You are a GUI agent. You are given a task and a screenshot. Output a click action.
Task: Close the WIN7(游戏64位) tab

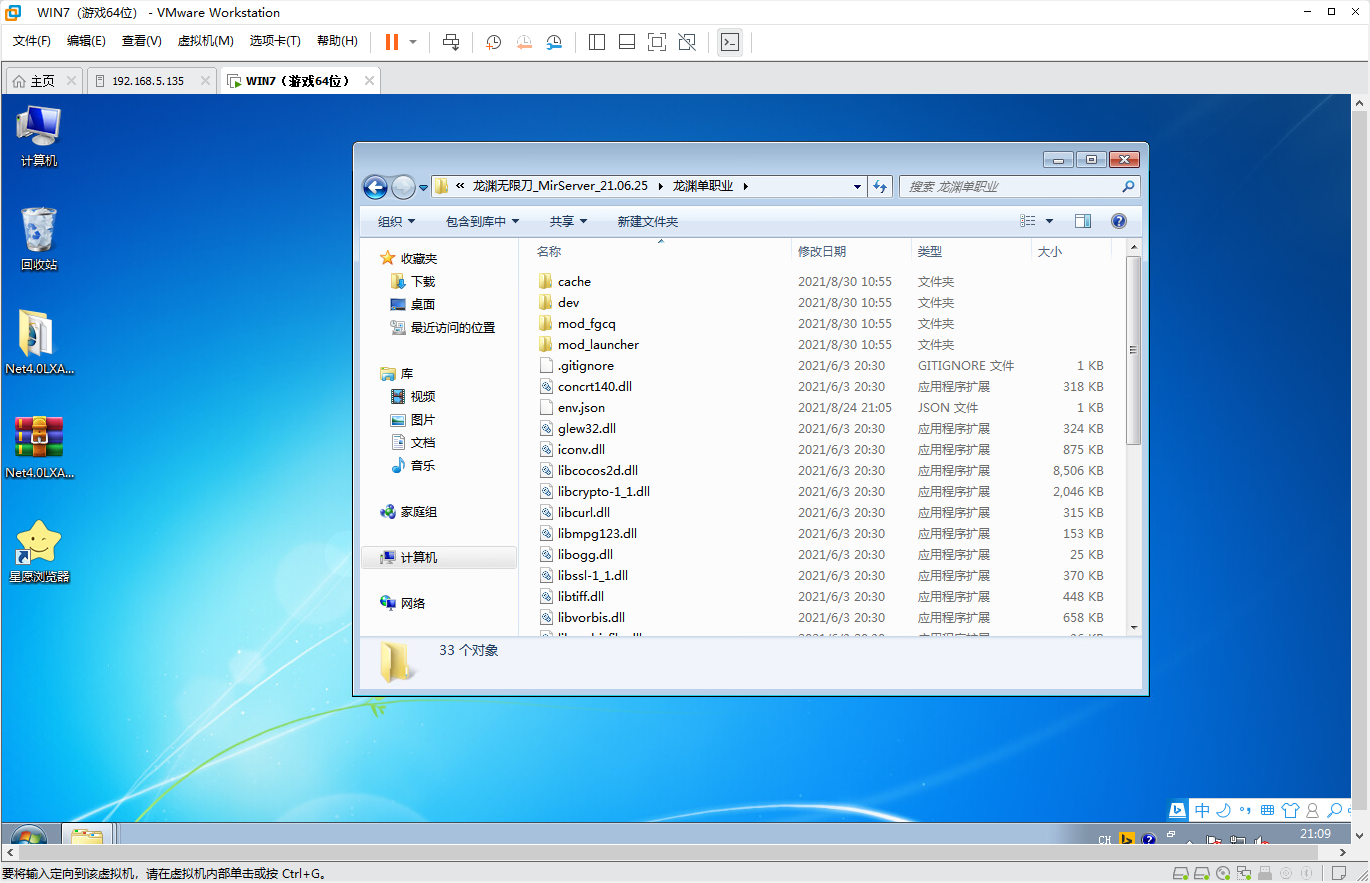(x=369, y=81)
